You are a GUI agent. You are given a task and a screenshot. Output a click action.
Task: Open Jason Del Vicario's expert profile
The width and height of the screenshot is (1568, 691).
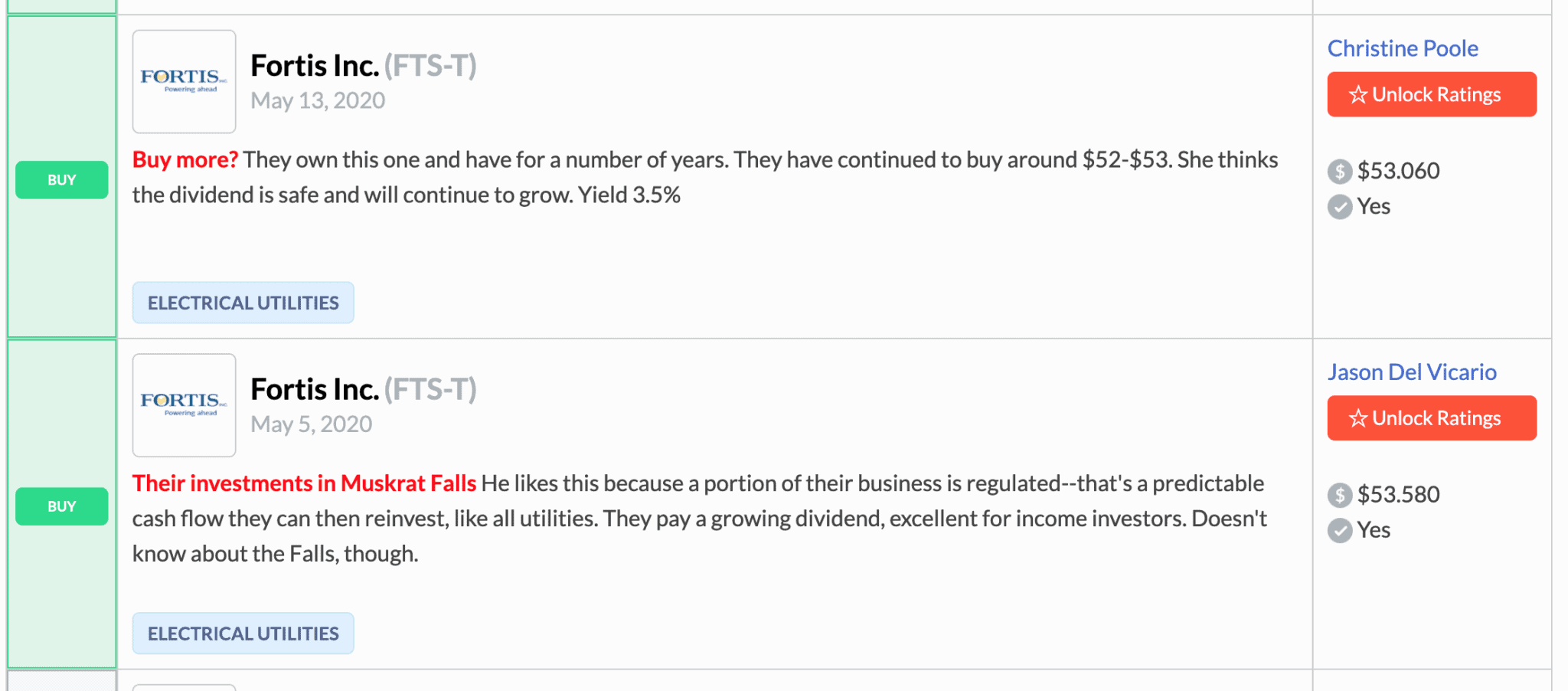click(1413, 372)
